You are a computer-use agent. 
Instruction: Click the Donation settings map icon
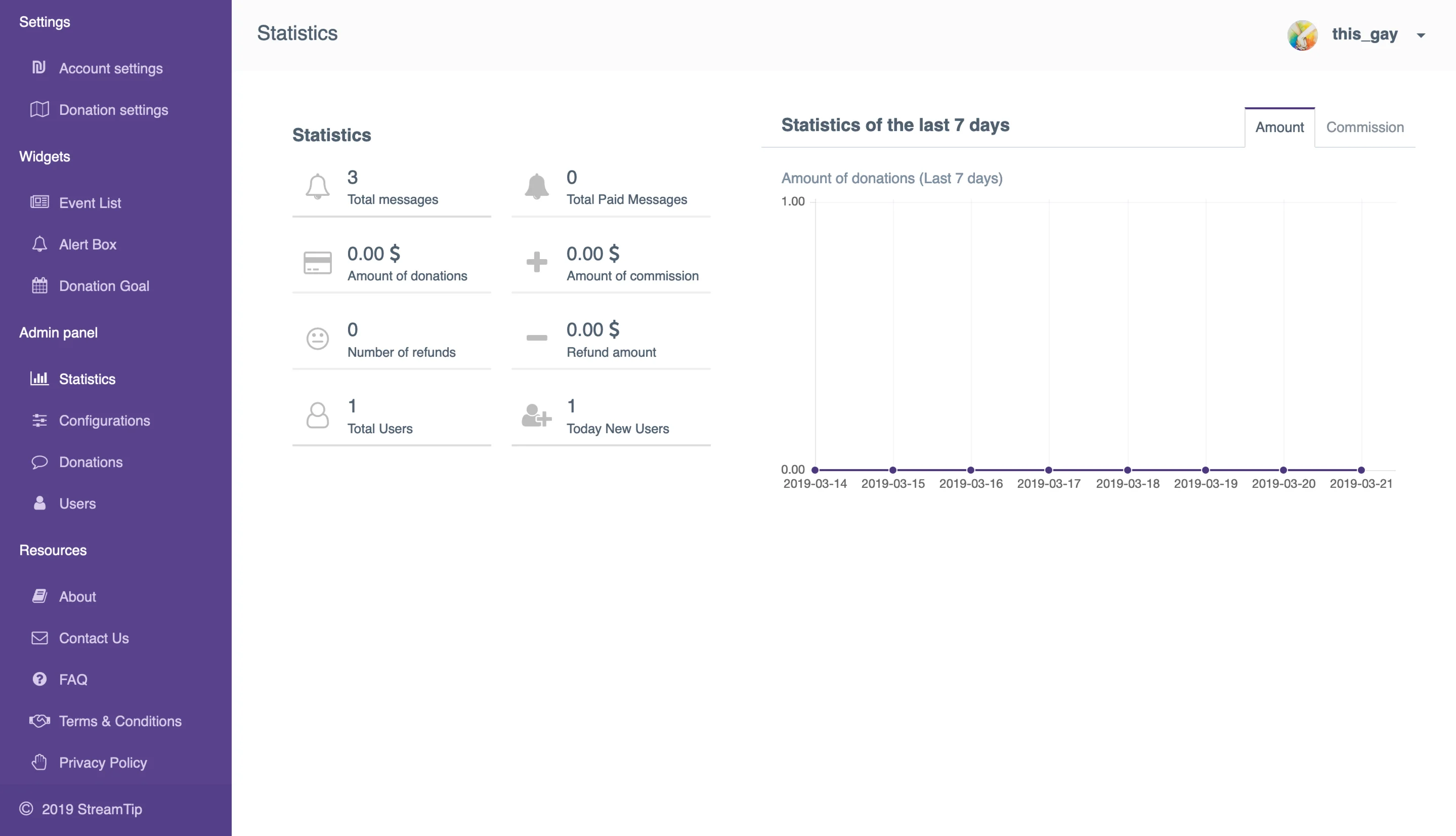tap(39, 109)
